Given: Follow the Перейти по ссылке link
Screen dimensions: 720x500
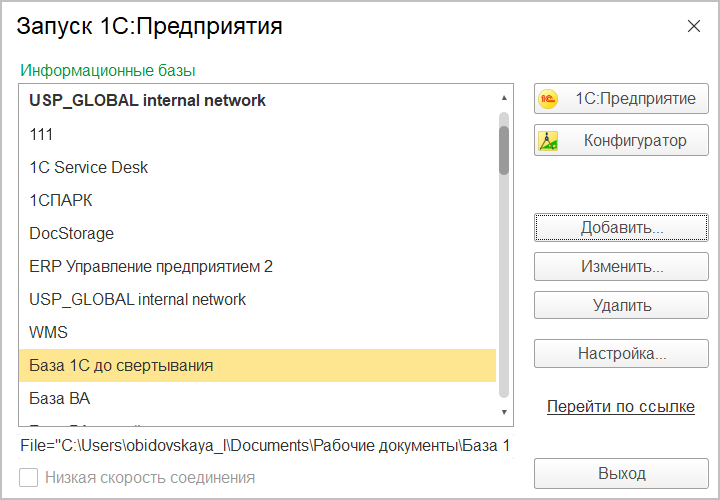Looking at the screenshot, I should pos(620,407).
